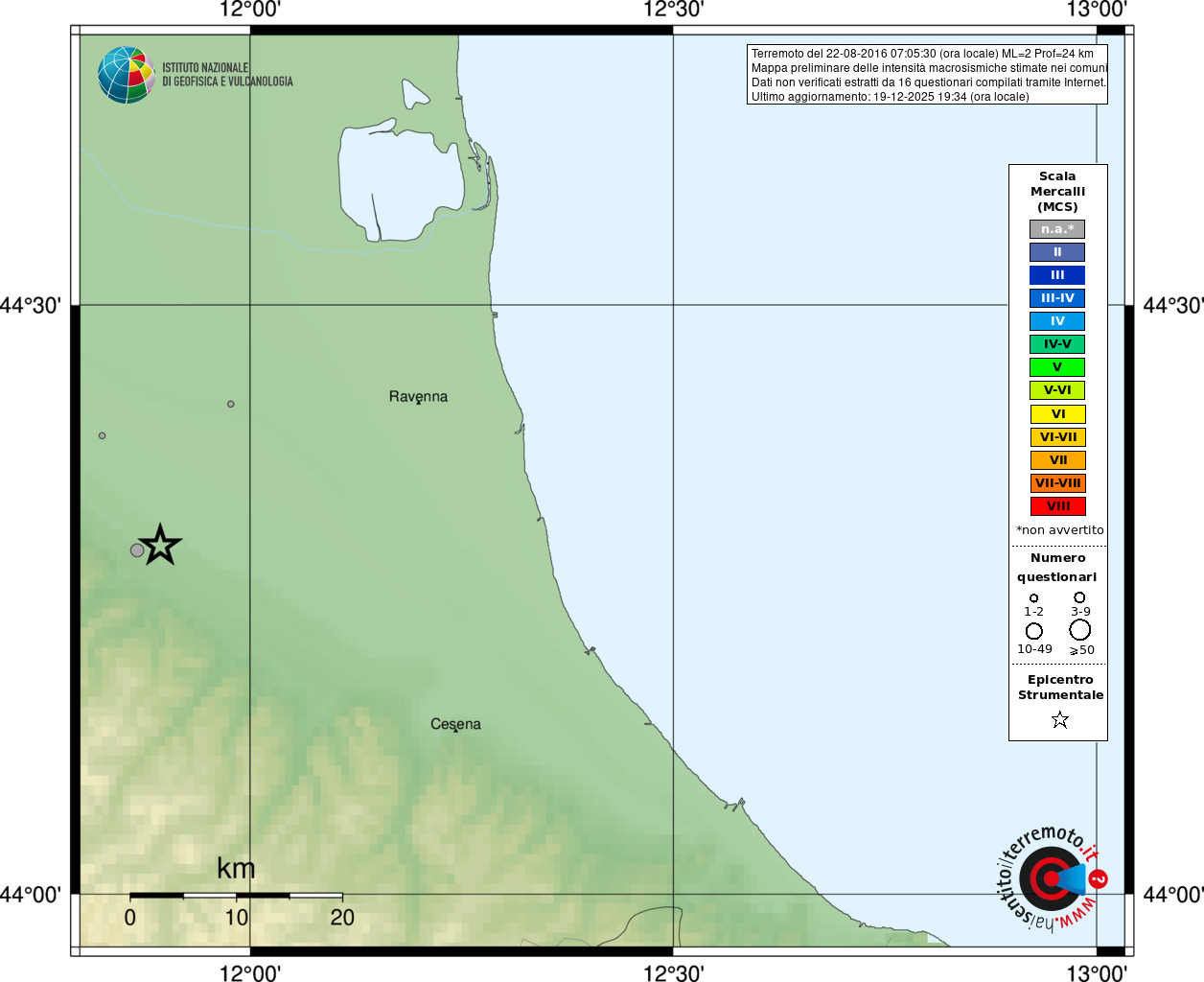The image size is (1204, 982).
Task: Click the red VIII legend swatch
Action: coord(1057,506)
